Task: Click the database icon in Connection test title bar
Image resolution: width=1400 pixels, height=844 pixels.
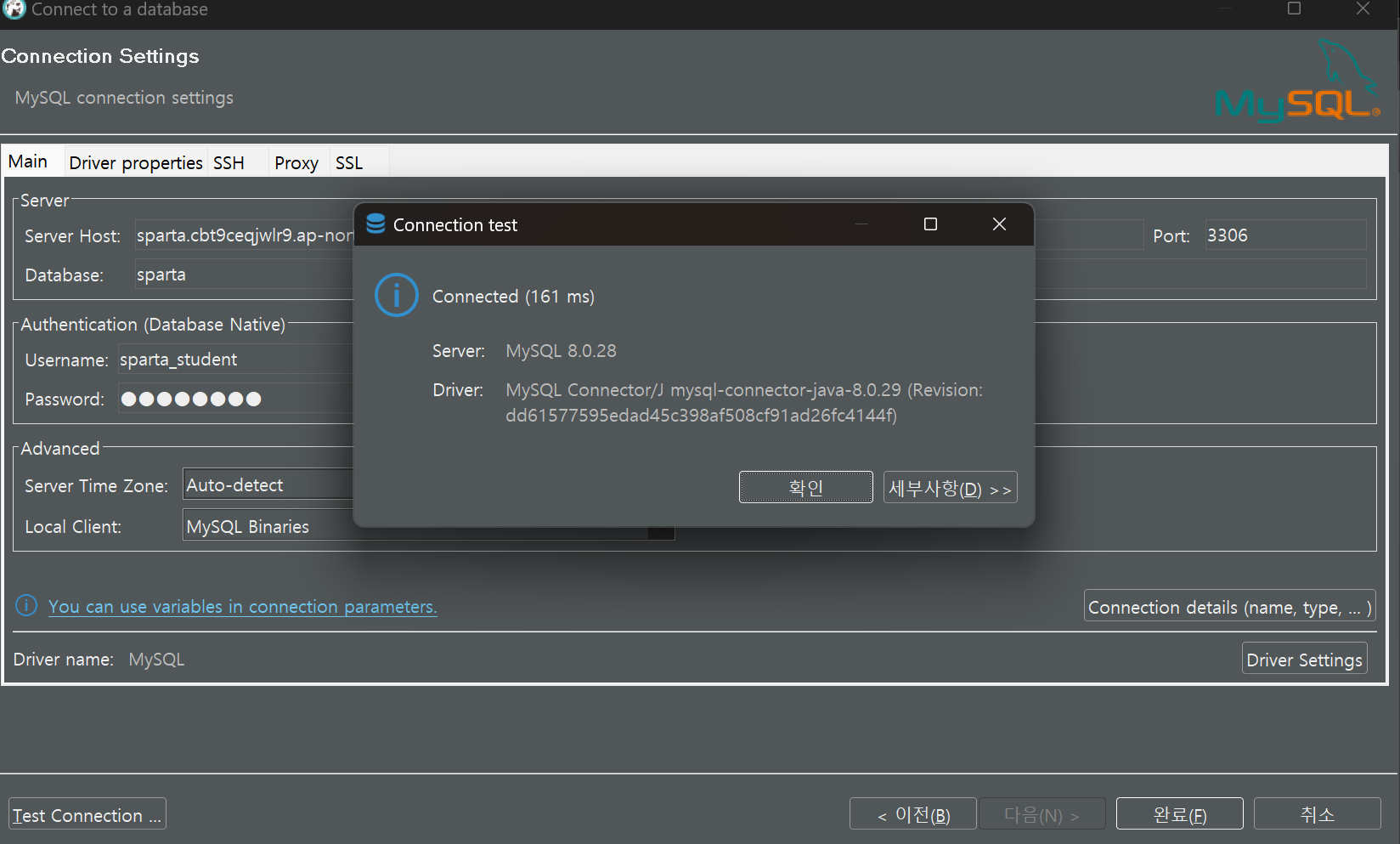Action: pyautogui.click(x=375, y=224)
